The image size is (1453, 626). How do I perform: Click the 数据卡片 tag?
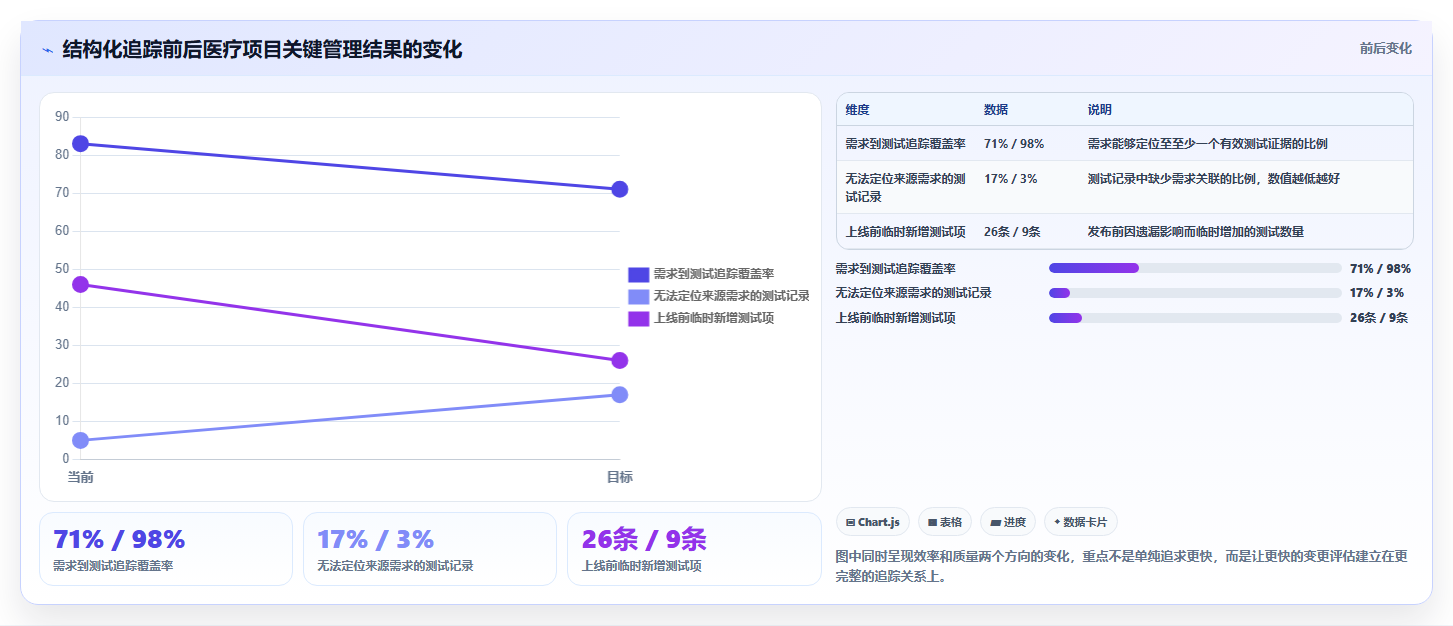[1081, 522]
